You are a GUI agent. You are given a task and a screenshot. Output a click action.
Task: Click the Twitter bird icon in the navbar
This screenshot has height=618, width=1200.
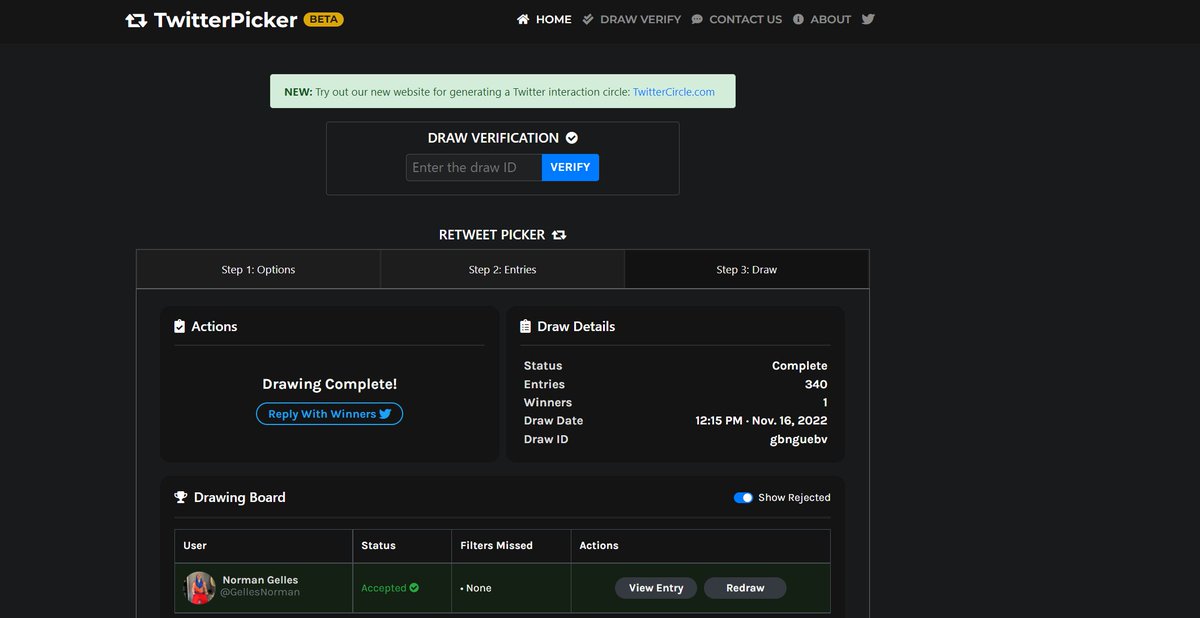pyautogui.click(x=868, y=19)
